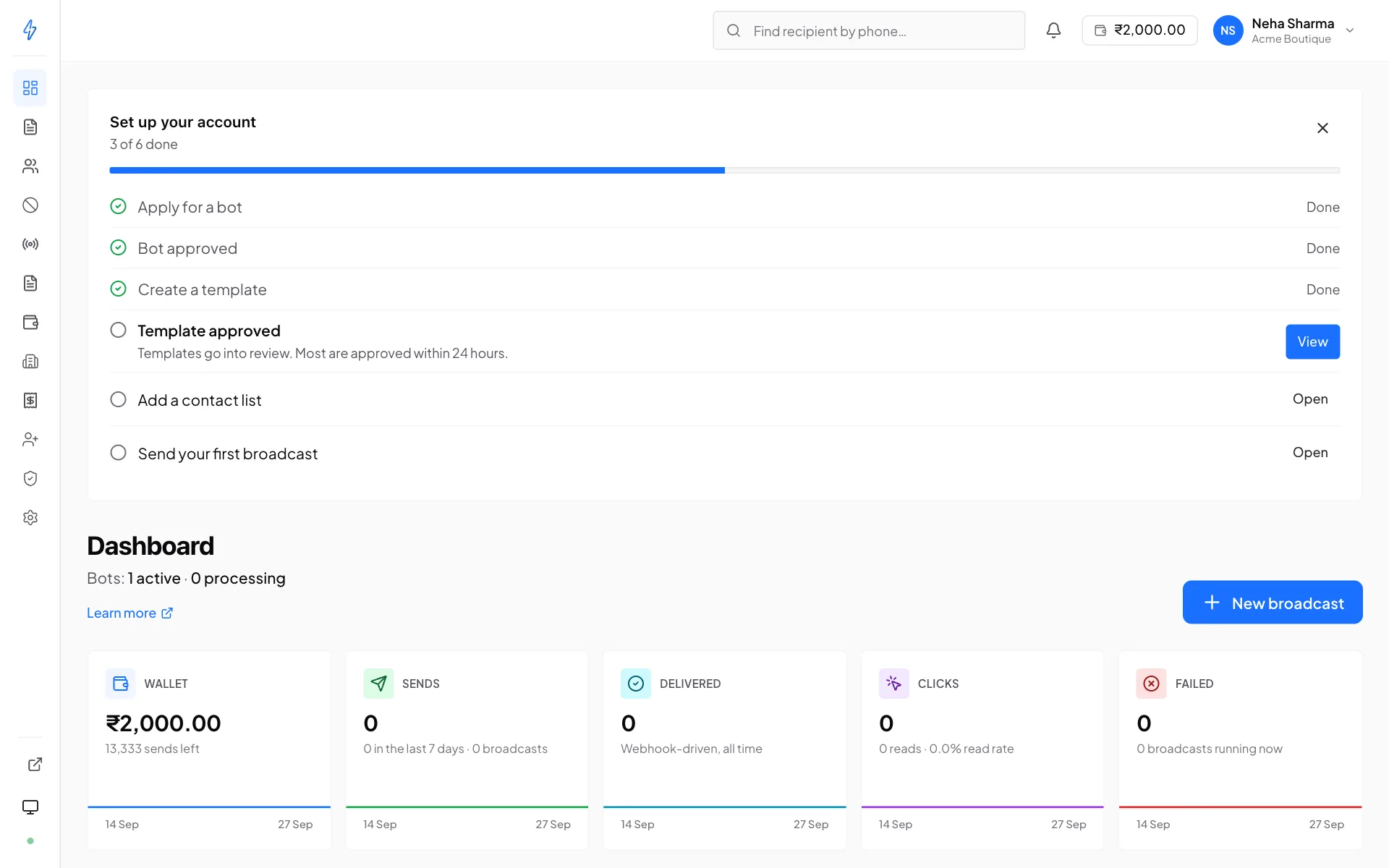The height and width of the screenshot is (868, 1389).
Task: Open the blocked circle-slash icon in sidebar
Action: [x=30, y=205]
